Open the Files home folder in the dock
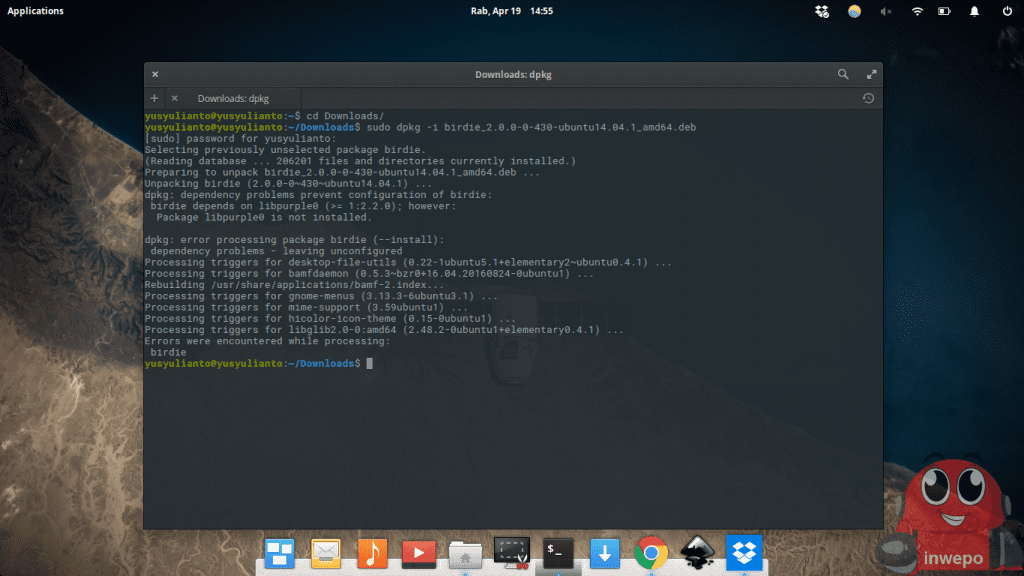The width and height of the screenshot is (1024, 576). coord(465,552)
